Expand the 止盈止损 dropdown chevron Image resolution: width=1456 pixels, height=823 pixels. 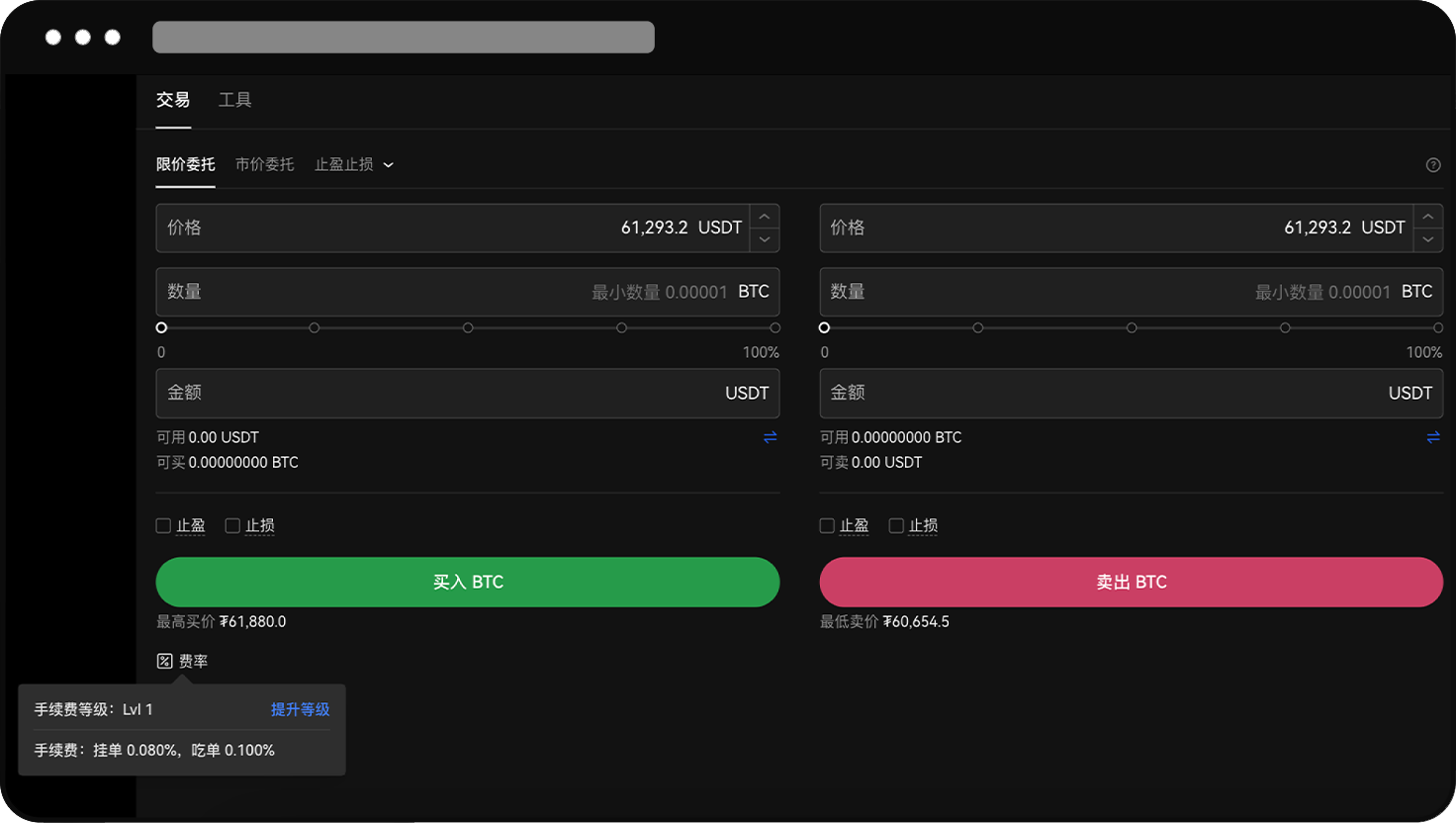tap(388, 164)
